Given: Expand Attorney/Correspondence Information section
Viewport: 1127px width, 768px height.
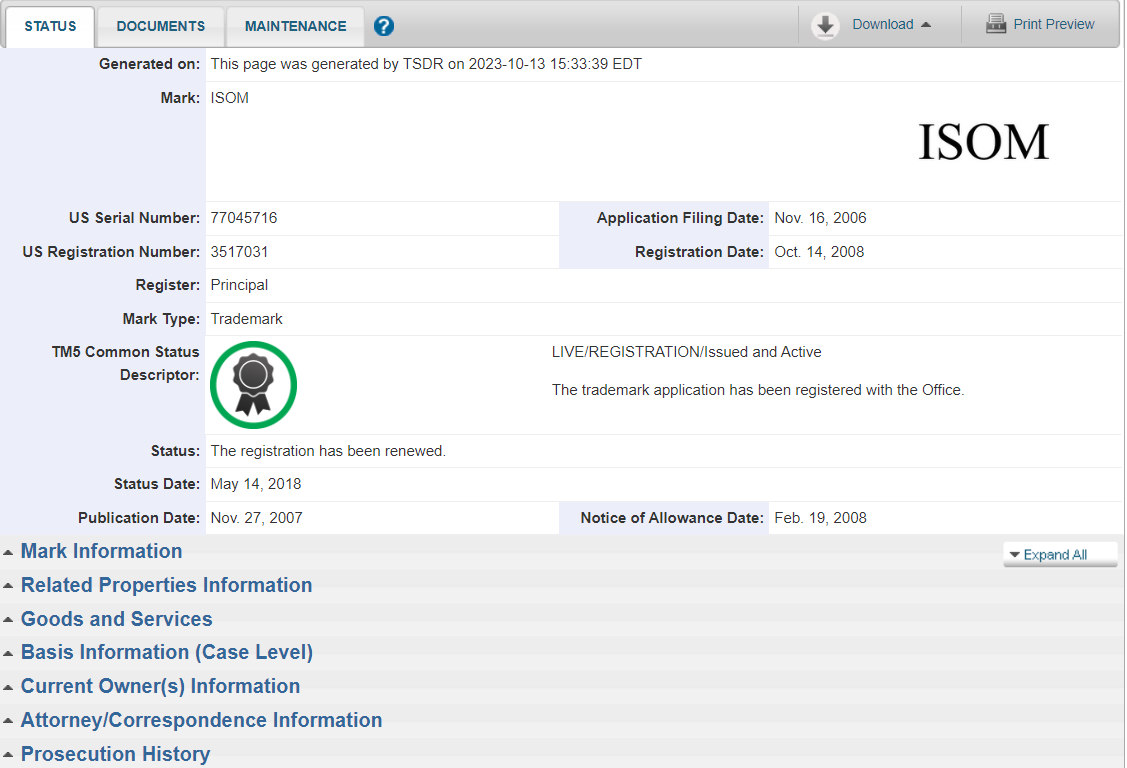Looking at the screenshot, I should pyautogui.click(x=201, y=720).
